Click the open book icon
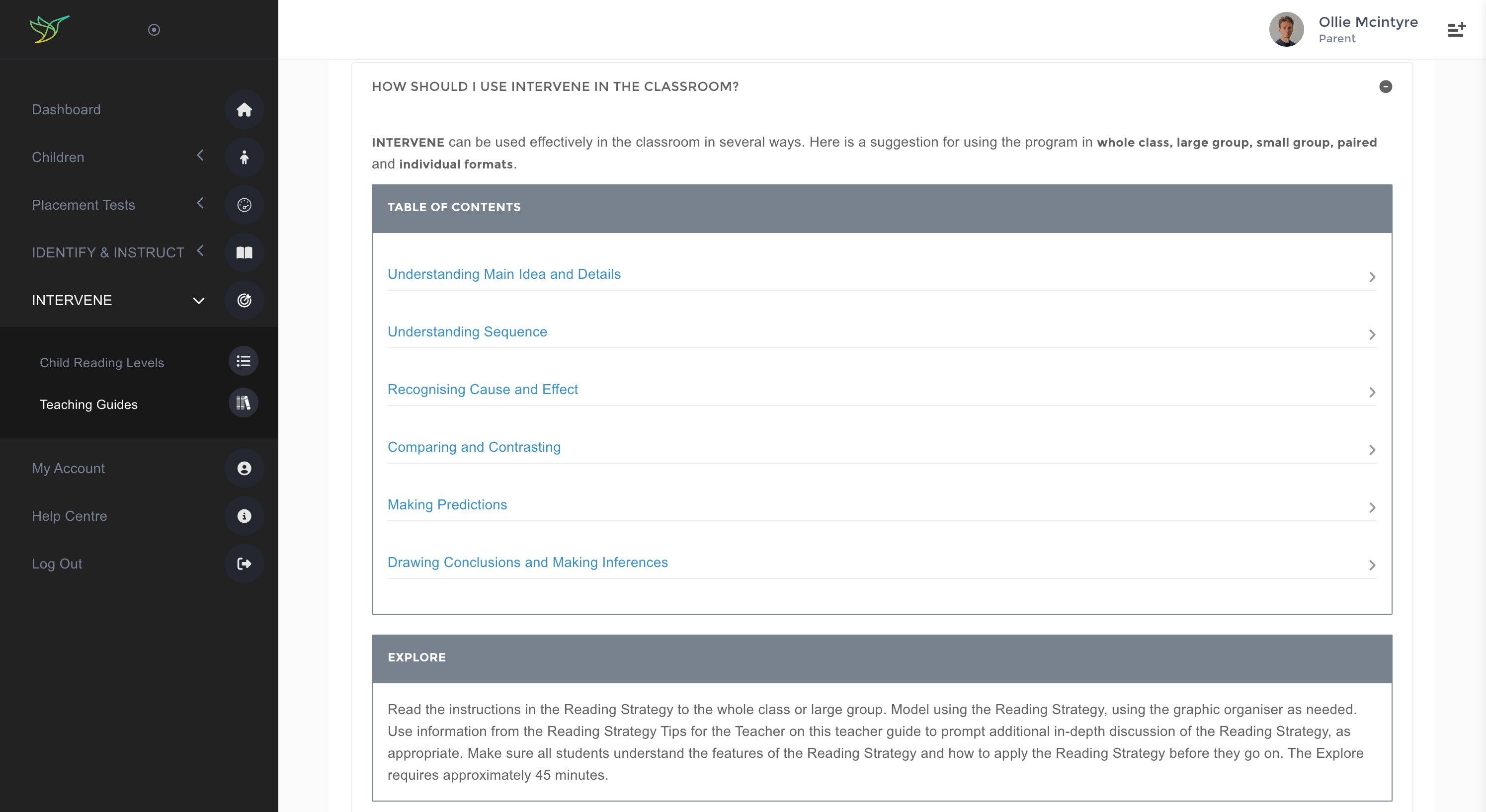 click(244, 252)
